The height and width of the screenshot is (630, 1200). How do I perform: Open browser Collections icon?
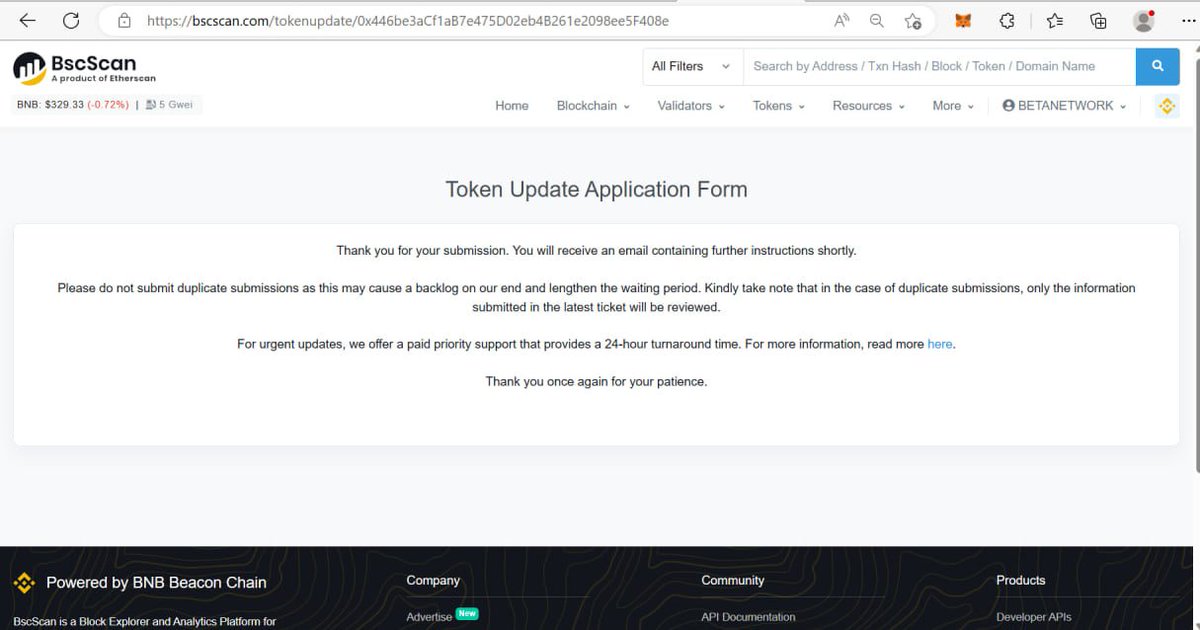(x=1097, y=20)
